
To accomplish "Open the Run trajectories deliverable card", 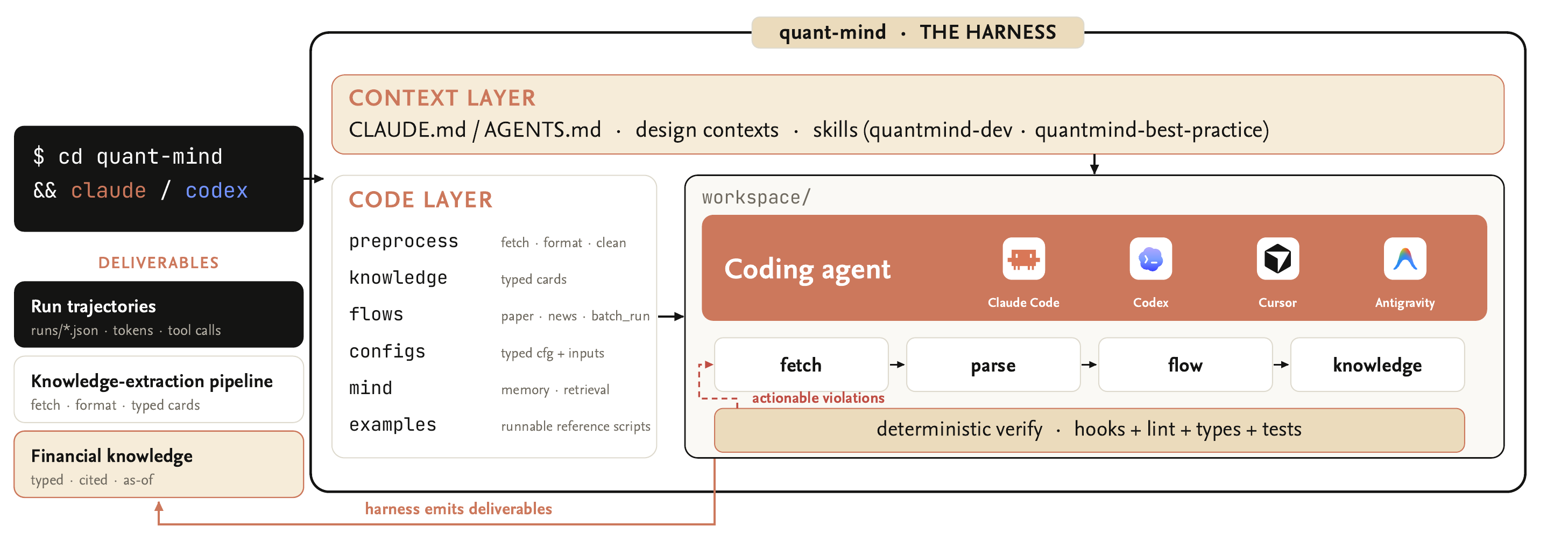I will click(x=159, y=314).
